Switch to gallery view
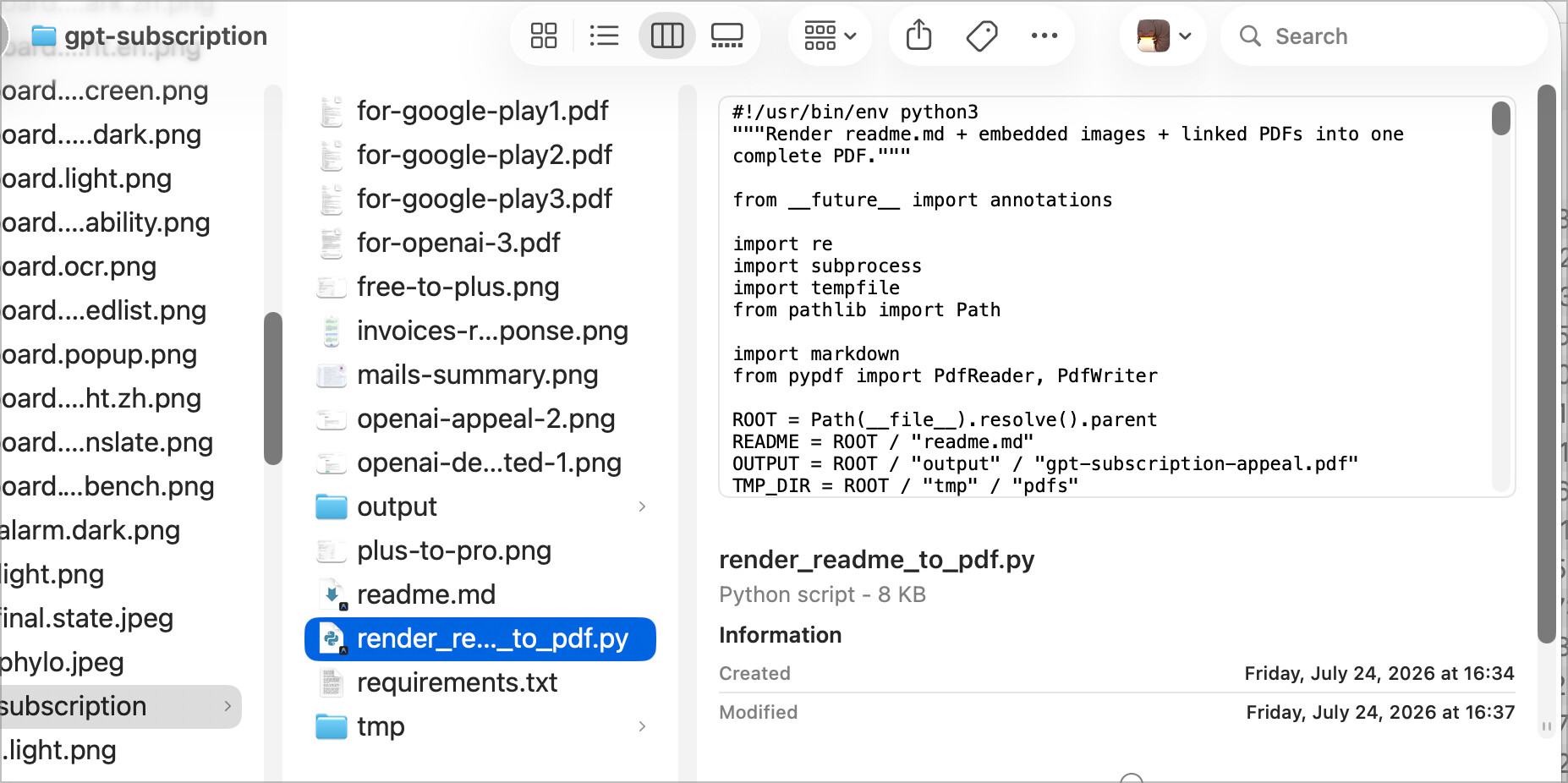The height and width of the screenshot is (783, 1568). click(727, 36)
